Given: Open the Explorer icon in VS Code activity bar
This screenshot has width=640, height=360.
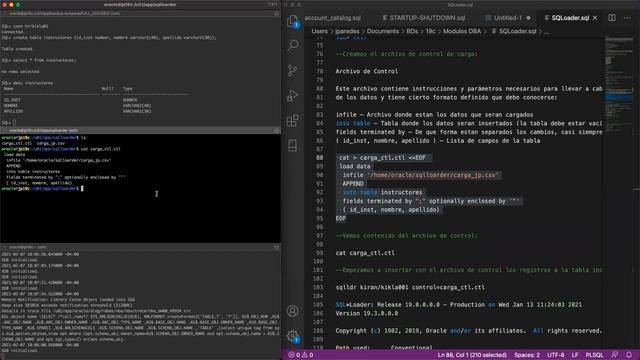Looking at the screenshot, I should [x=293, y=21].
